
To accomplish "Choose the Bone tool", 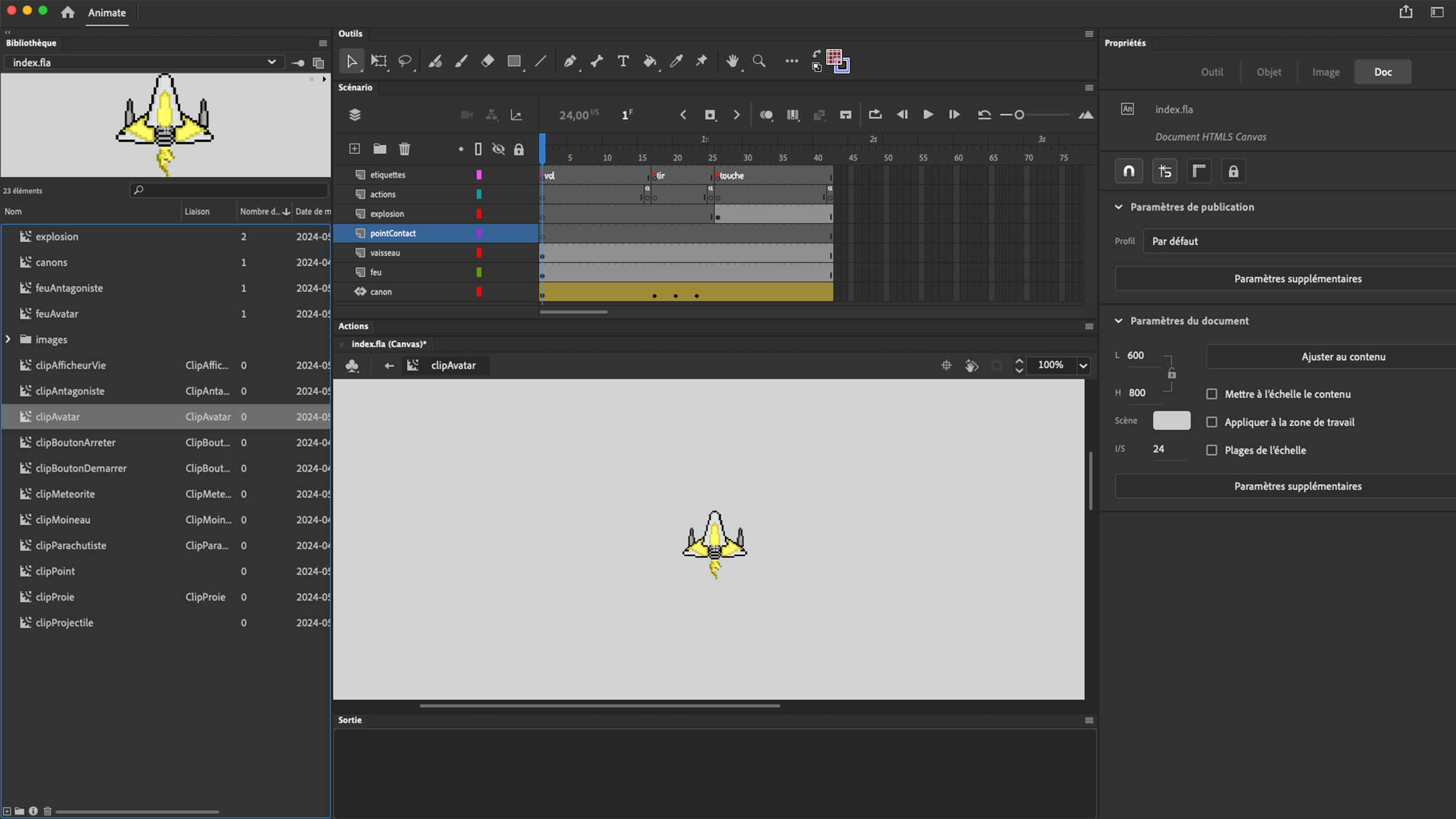I will 596,61.
